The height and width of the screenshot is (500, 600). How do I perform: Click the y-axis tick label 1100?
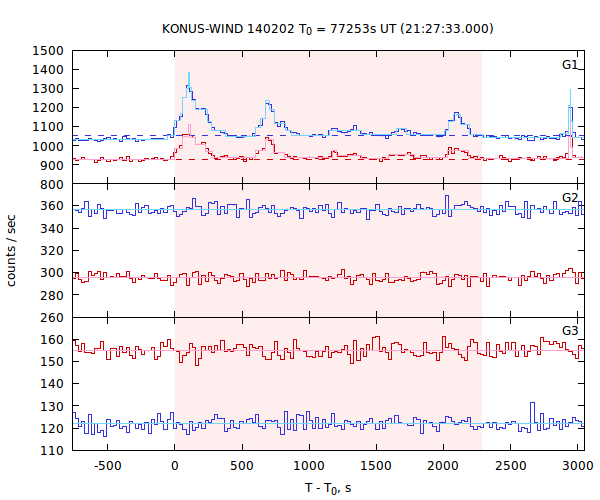coord(48,127)
